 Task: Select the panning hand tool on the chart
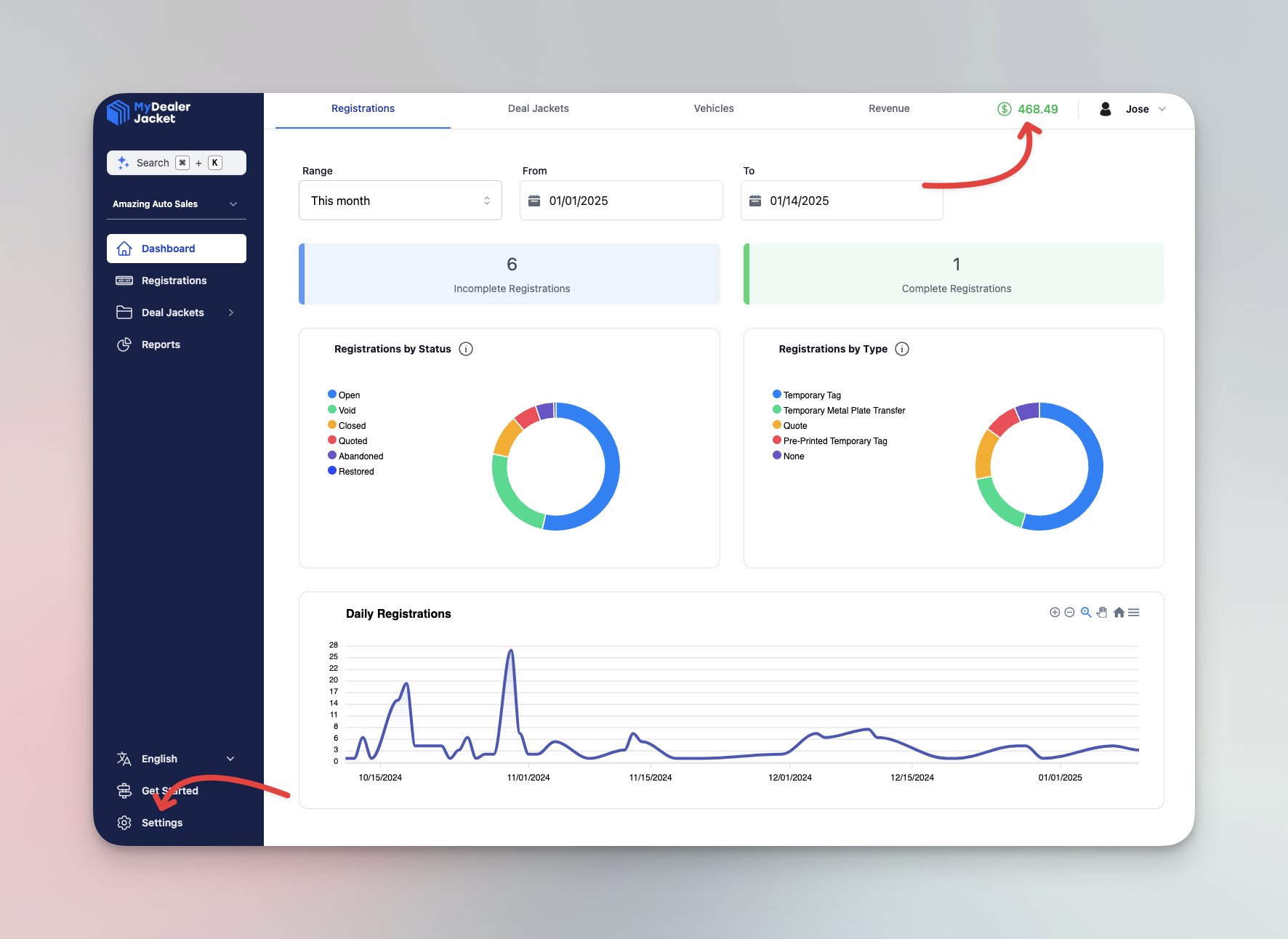tap(1102, 612)
